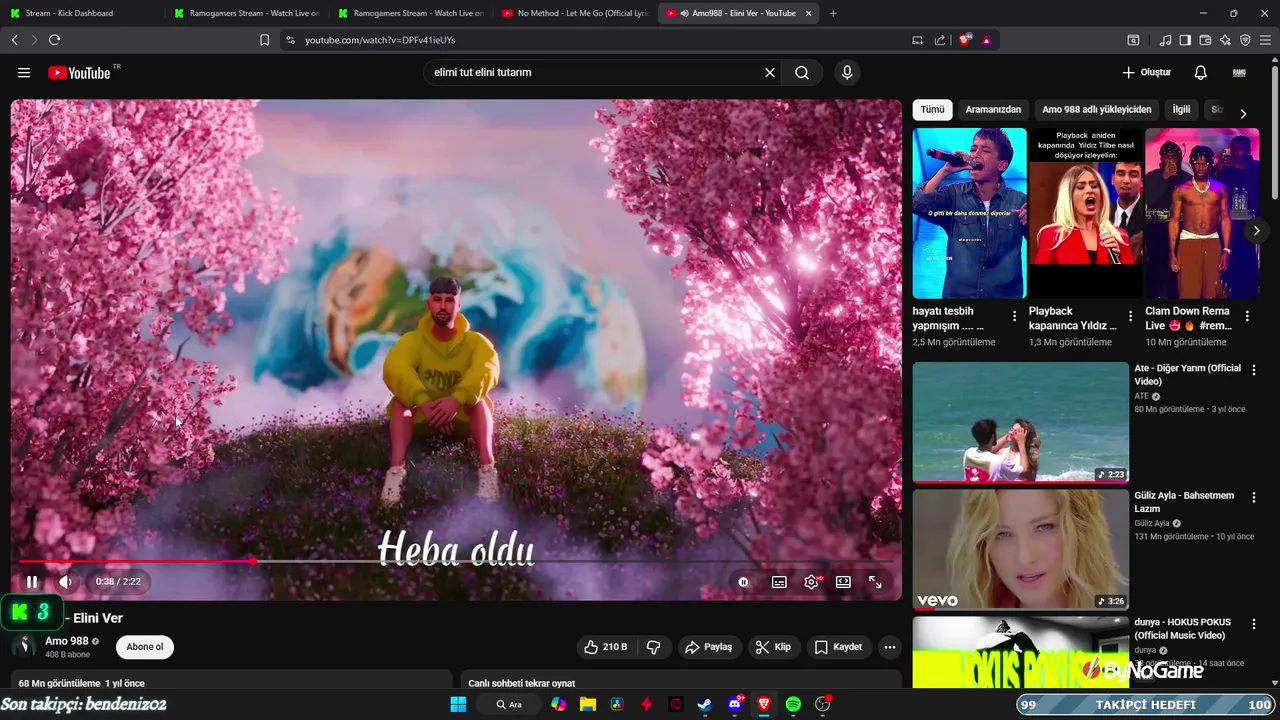Image resolution: width=1280 pixels, height=720 pixels.
Task: Switch to No Method - Let Me Go tab
Action: (574, 13)
